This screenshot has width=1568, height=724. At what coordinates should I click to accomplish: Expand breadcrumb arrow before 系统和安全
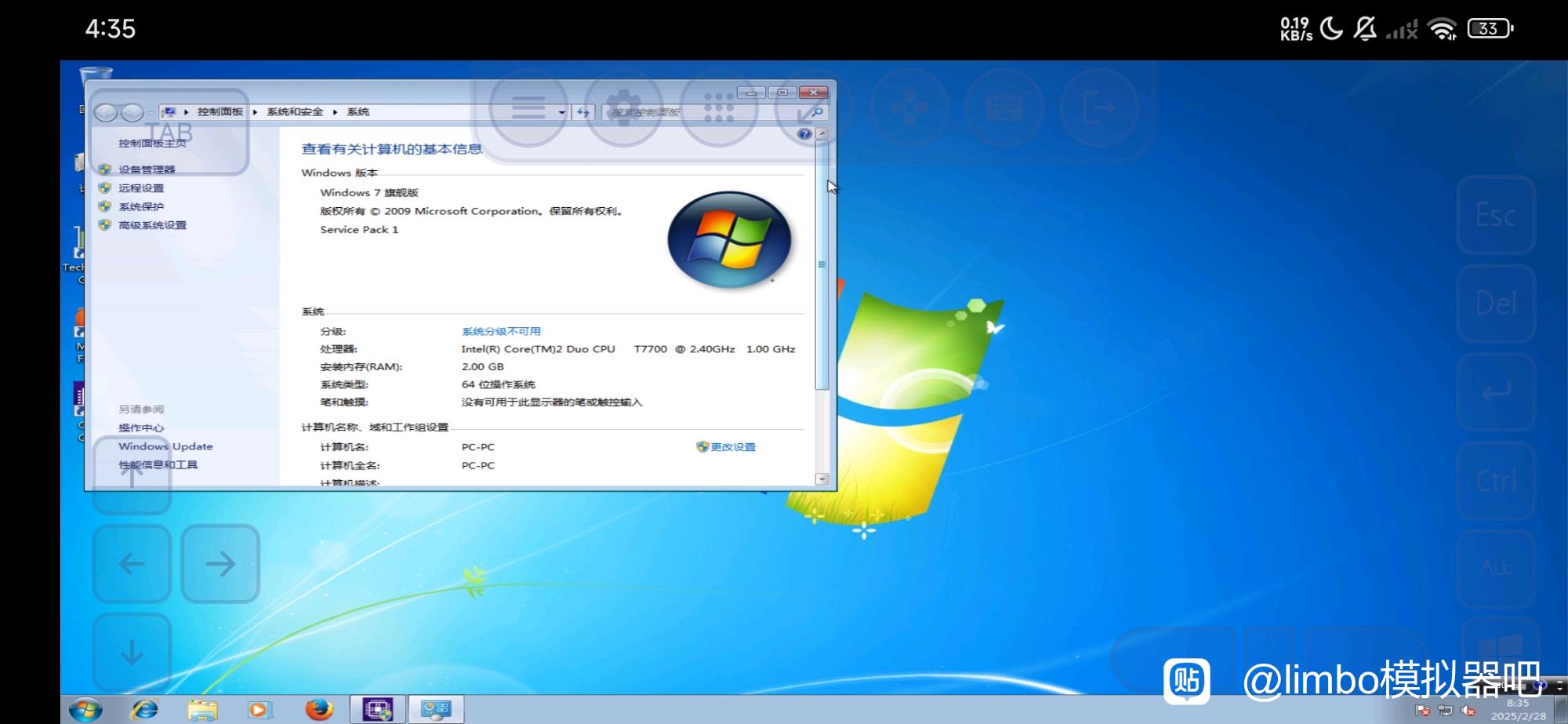(255, 112)
